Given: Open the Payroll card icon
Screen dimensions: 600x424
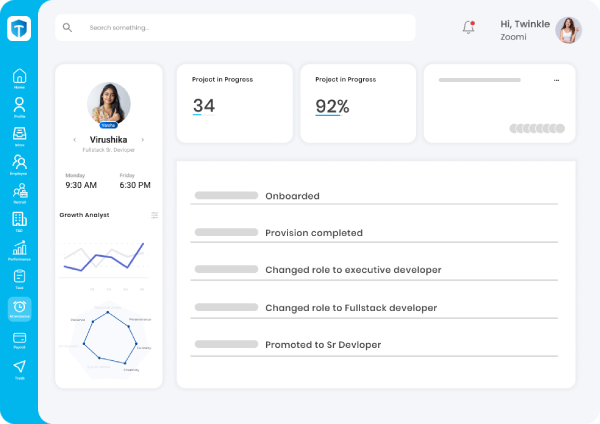Looking at the screenshot, I should coord(19,339).
